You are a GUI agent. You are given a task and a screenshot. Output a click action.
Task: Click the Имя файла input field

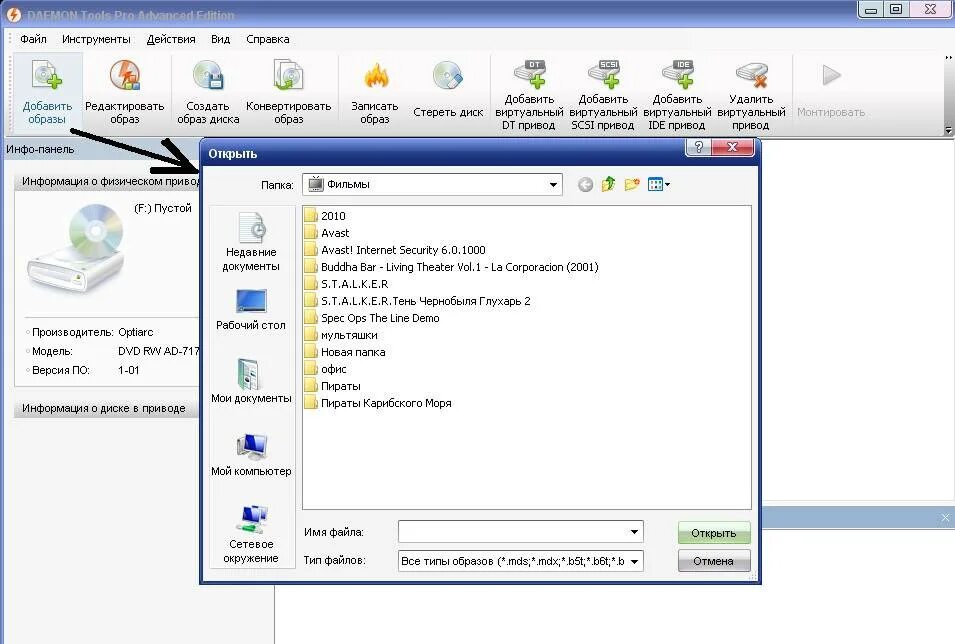coord(512,532)
